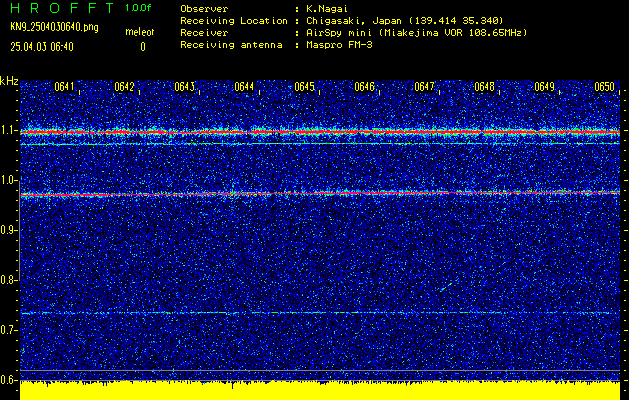Click the 0649 time marker

click(x=544, y=87)
